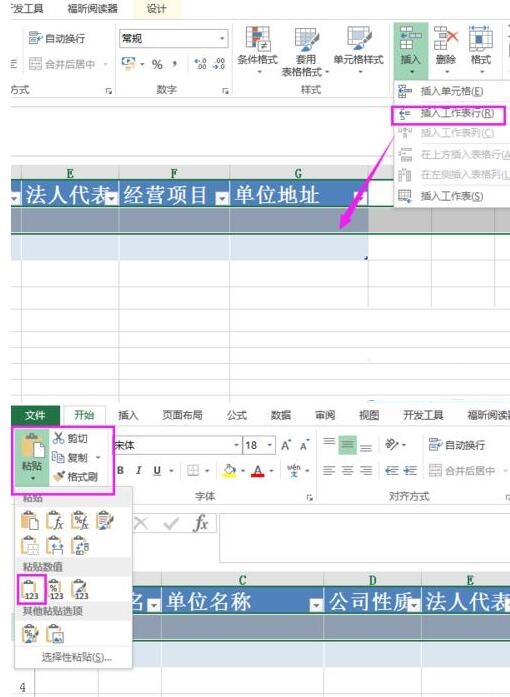Apply the red font color A
Image resolution: width=510 pixels, height=697 pixels.
click(258, 470)
